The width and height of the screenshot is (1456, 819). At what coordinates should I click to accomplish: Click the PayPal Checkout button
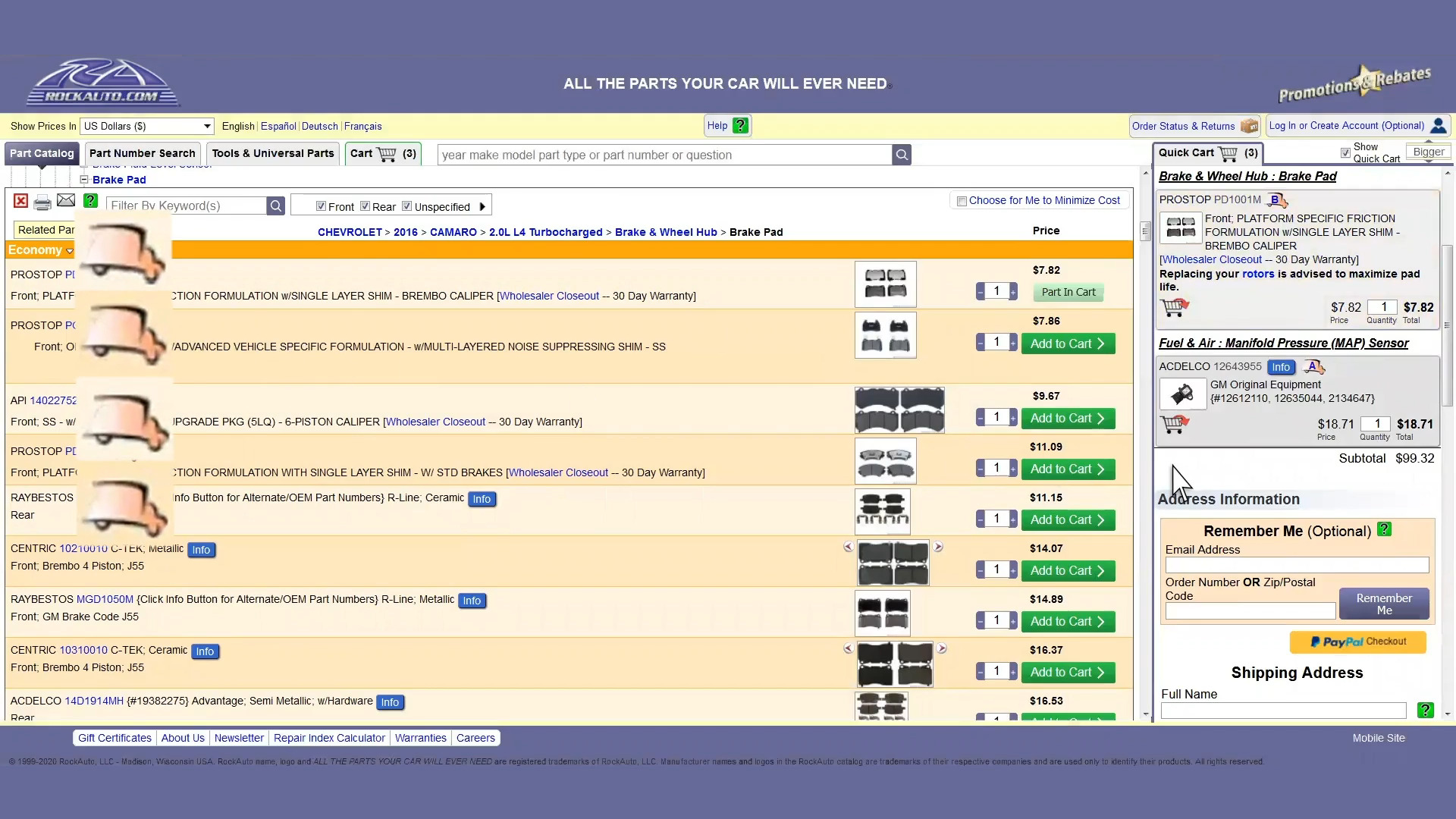point(1357,642)
